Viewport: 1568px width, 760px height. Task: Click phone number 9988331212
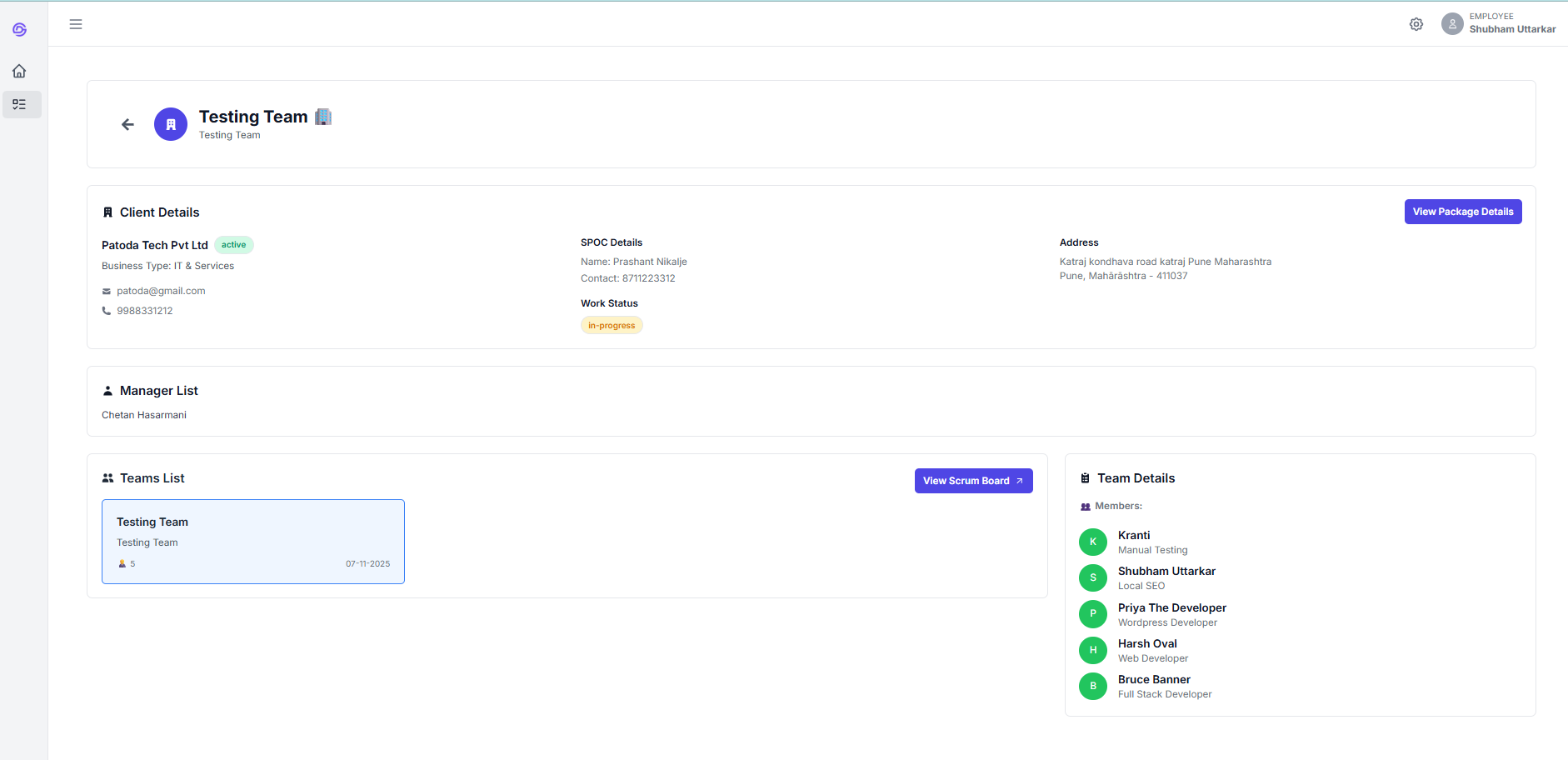coord(145,311)
